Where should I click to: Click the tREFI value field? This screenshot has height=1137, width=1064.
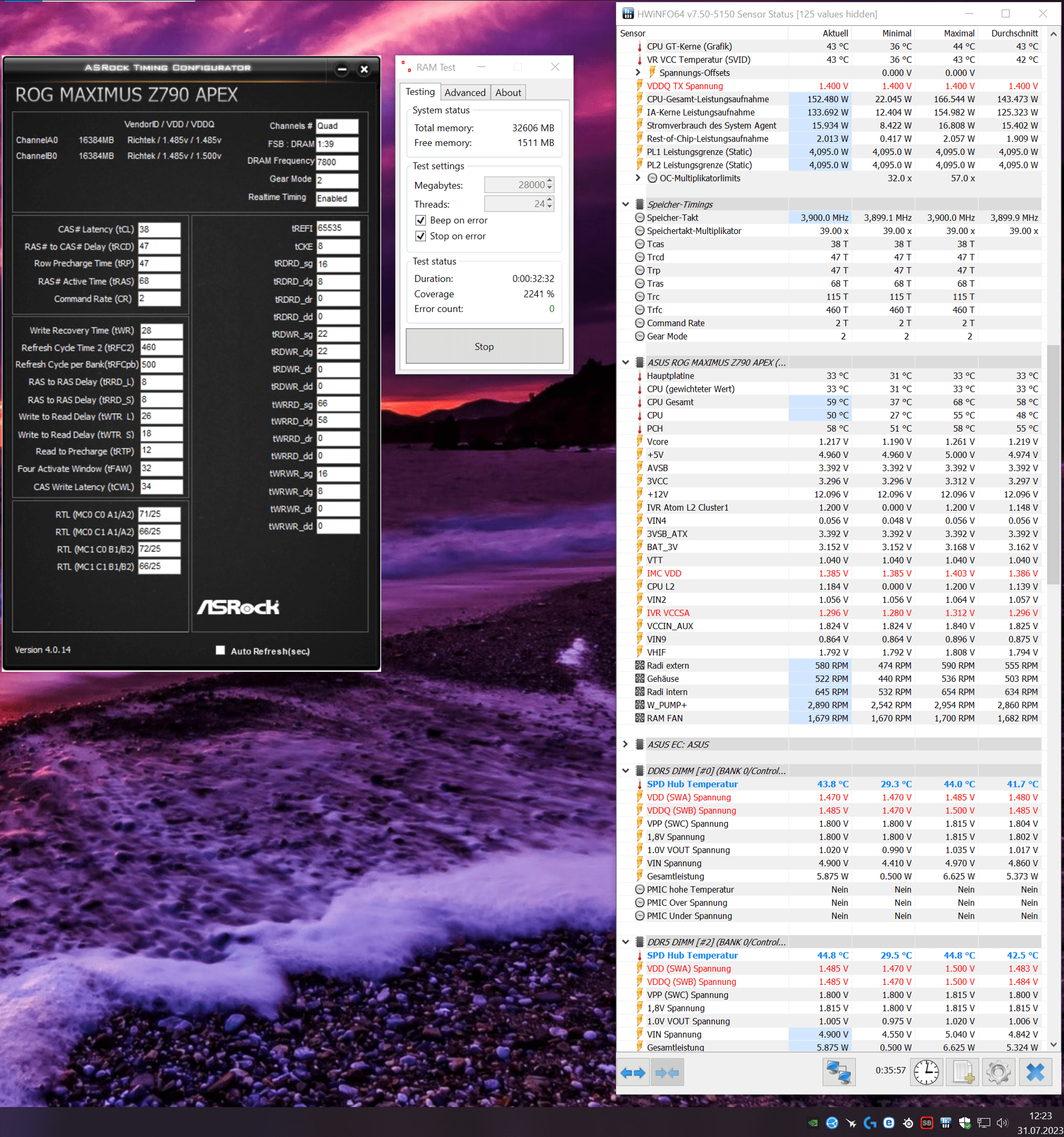(338, 228)
